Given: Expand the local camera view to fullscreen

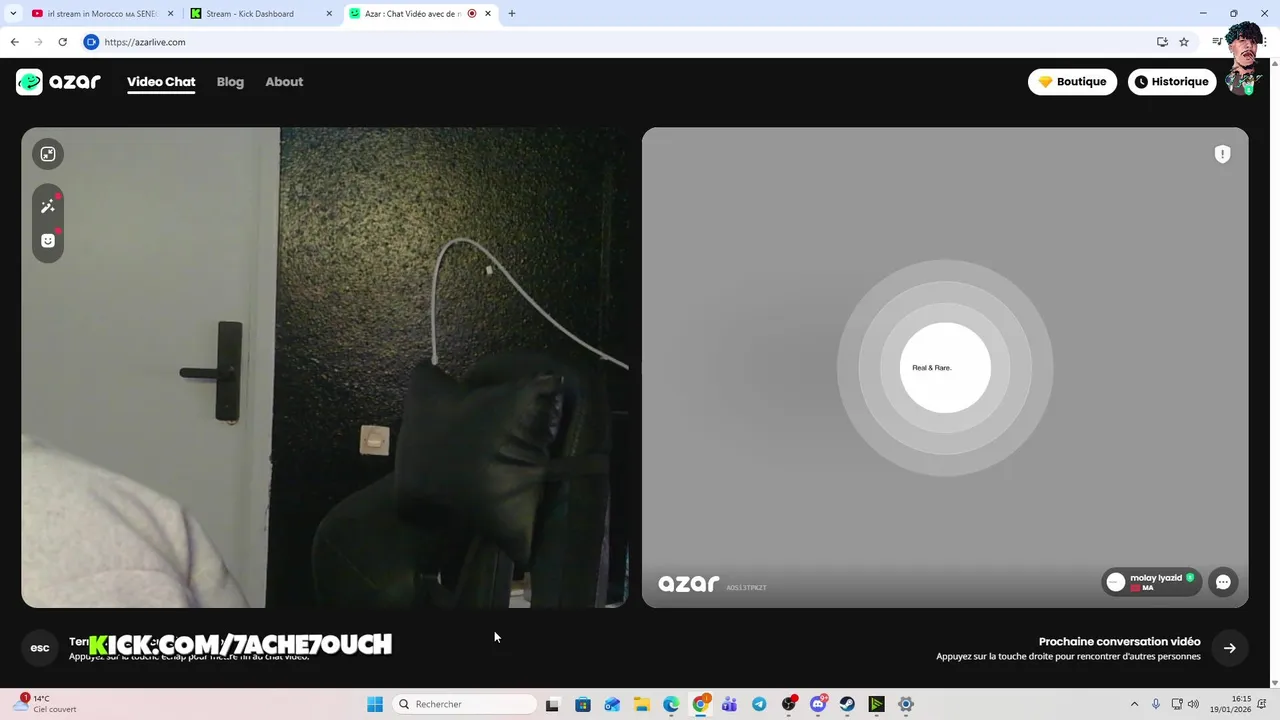Looking at the screenshot, I should coord(47,154).
